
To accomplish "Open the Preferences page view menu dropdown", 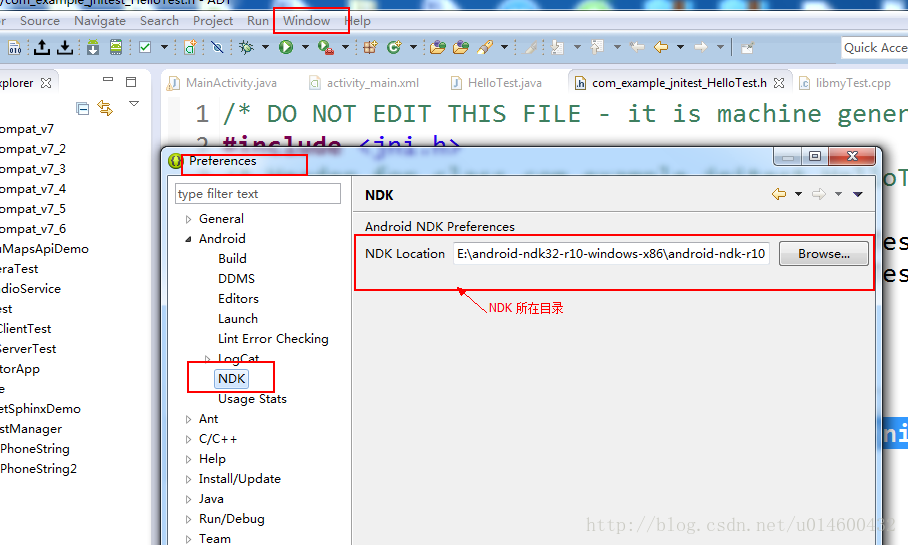I will click(x=858, y=194).
